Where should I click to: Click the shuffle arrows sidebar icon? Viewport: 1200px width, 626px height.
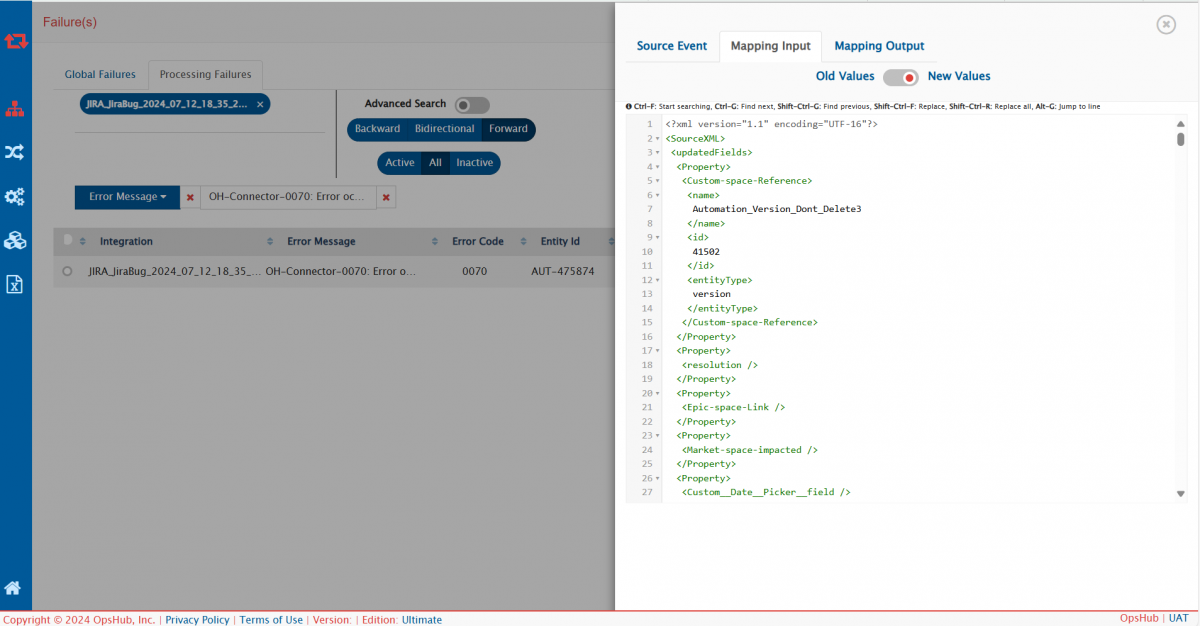click(15, 152)
